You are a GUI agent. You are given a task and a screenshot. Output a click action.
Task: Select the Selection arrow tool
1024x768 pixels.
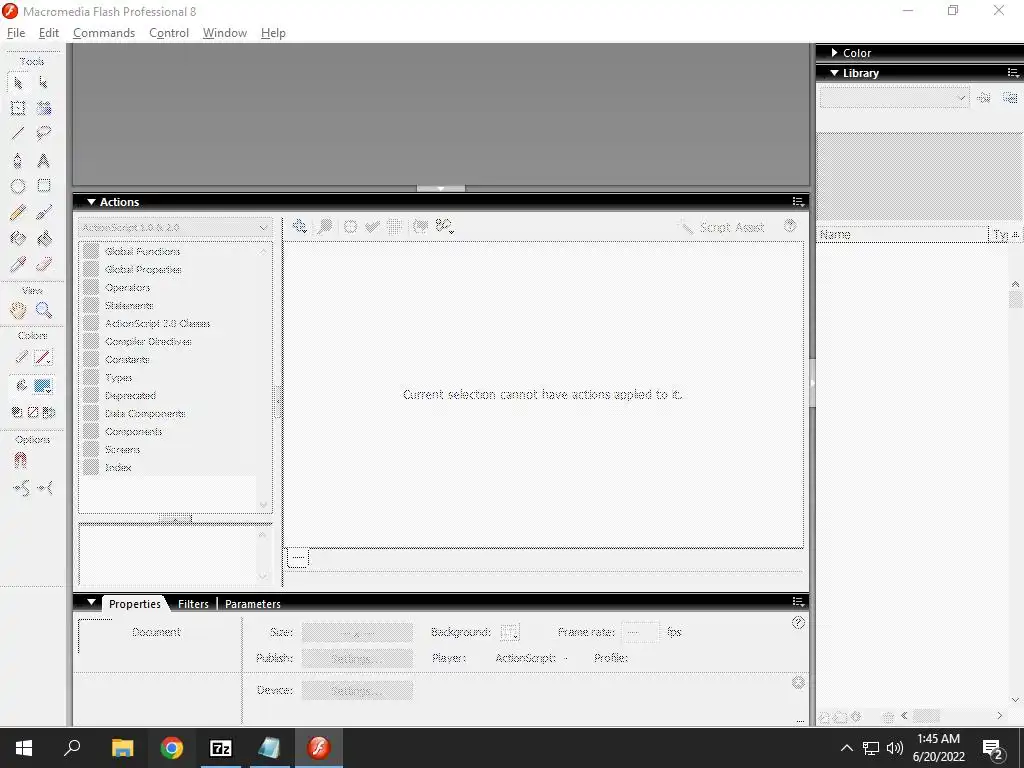18,83
